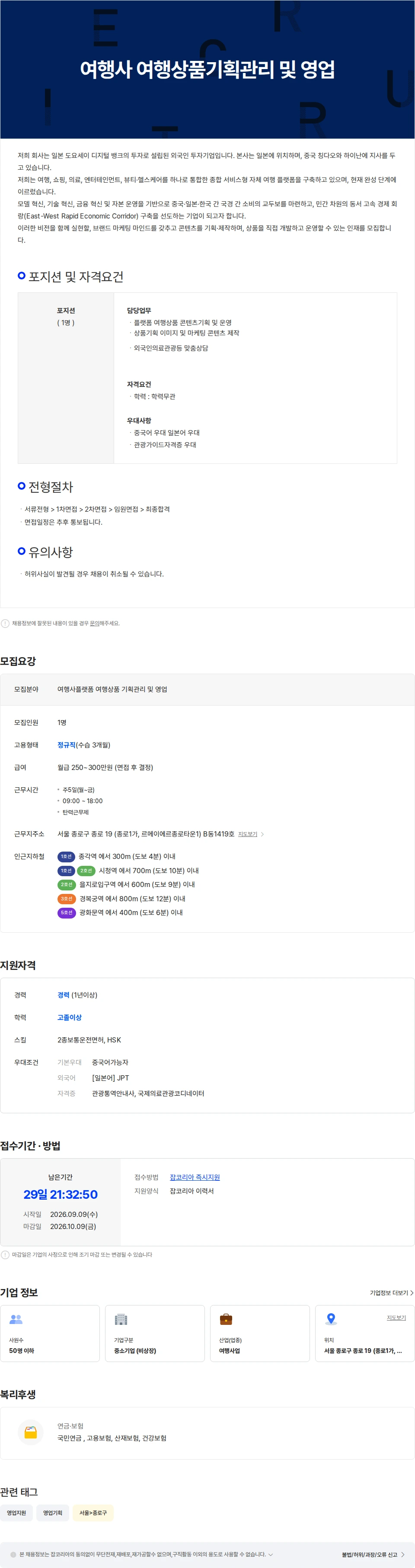Screen dimensions: 415x1568
Task: Click the info icon beside 채용정보에 잘못된 내용
Action: [6, 623]
